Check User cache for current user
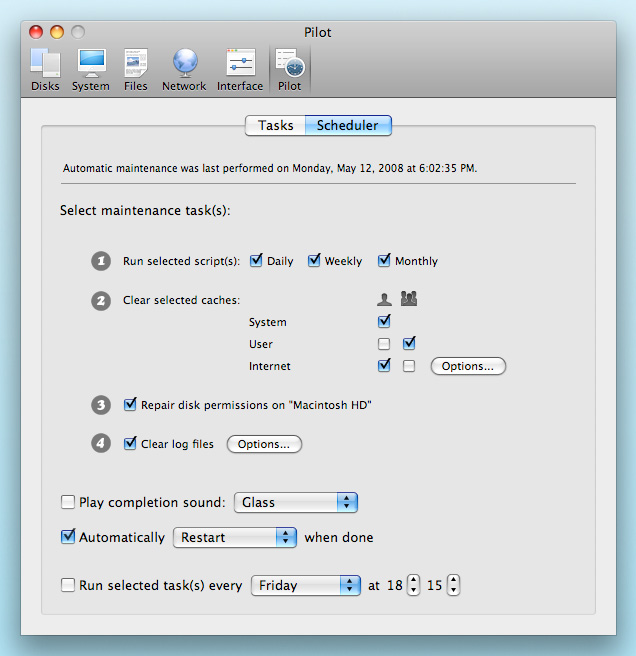This screenshot has height=656, width=636. coord(384,344)
